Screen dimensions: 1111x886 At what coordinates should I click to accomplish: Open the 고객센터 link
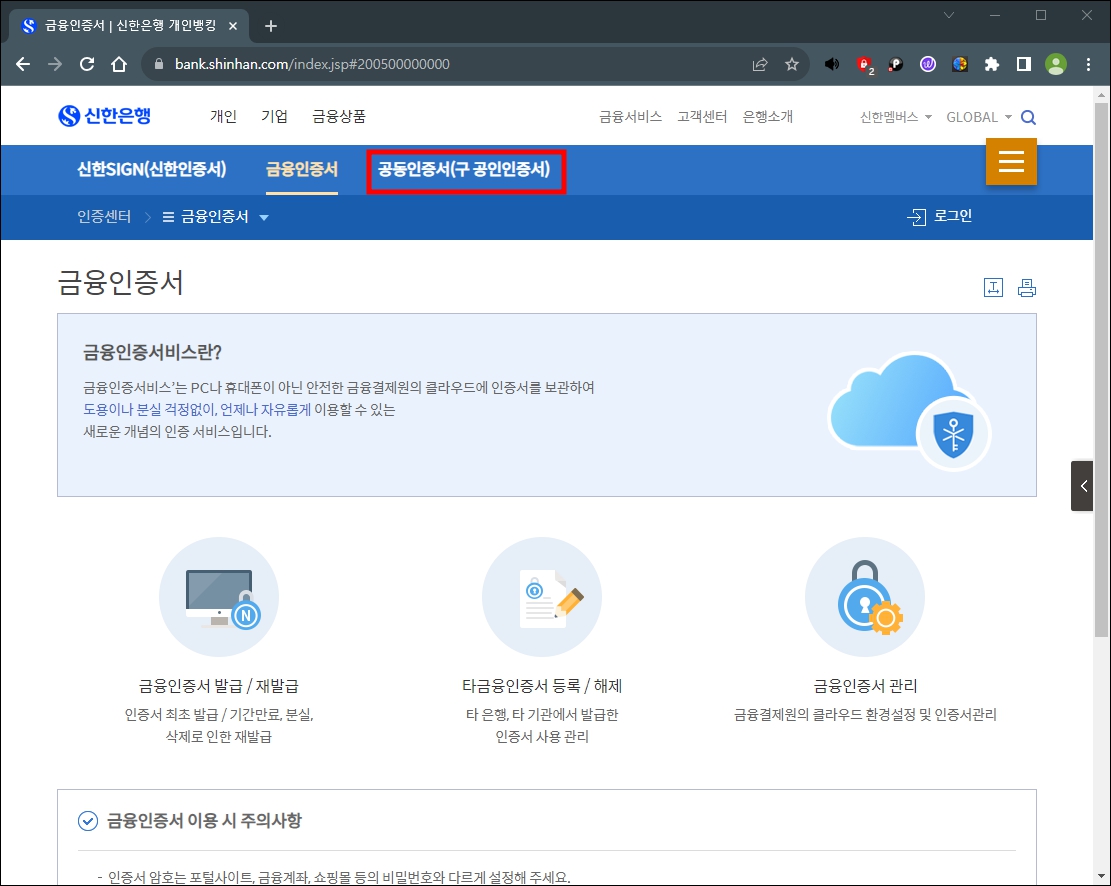pos(702,116)
